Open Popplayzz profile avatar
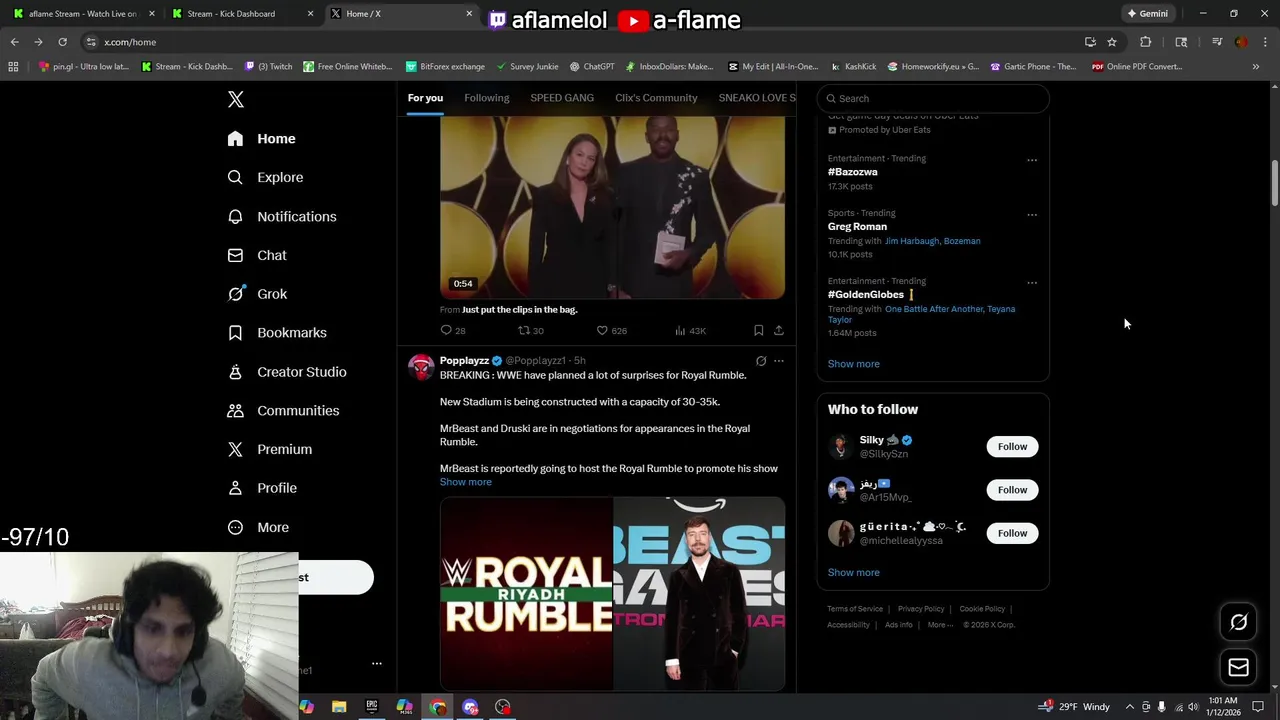Viewport: 1280px width, 720px height. 421,367
